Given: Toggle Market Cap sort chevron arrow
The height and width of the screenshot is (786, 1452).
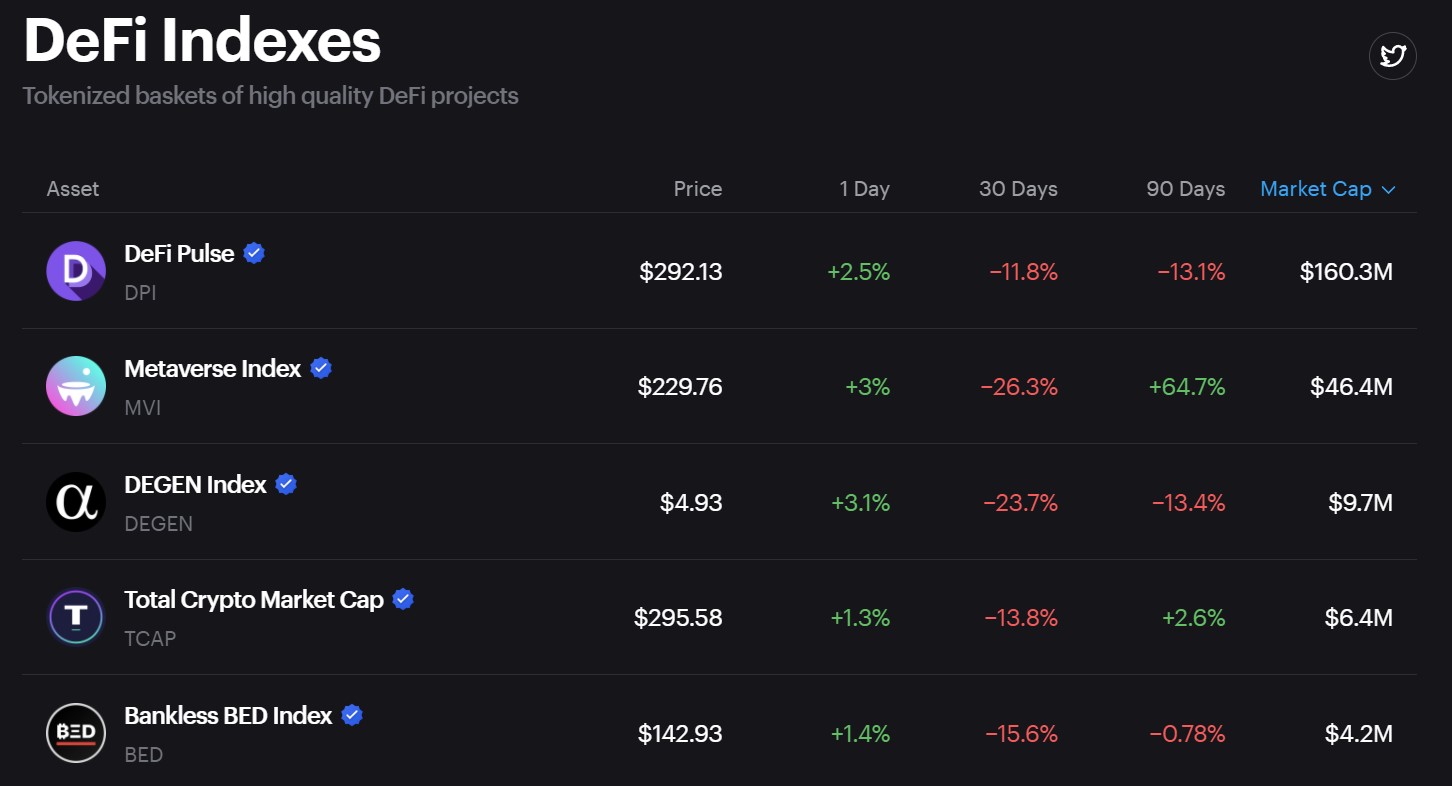Looking at the screenshot, I should pyautogui.click(x=1388, y=190).
